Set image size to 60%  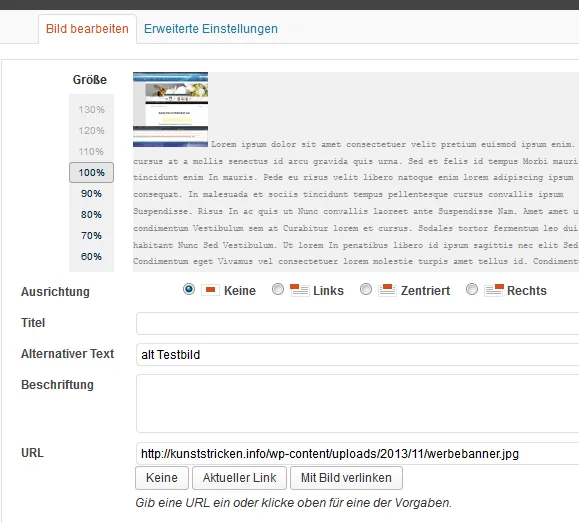pyautogui.click(x=91, y=256)
